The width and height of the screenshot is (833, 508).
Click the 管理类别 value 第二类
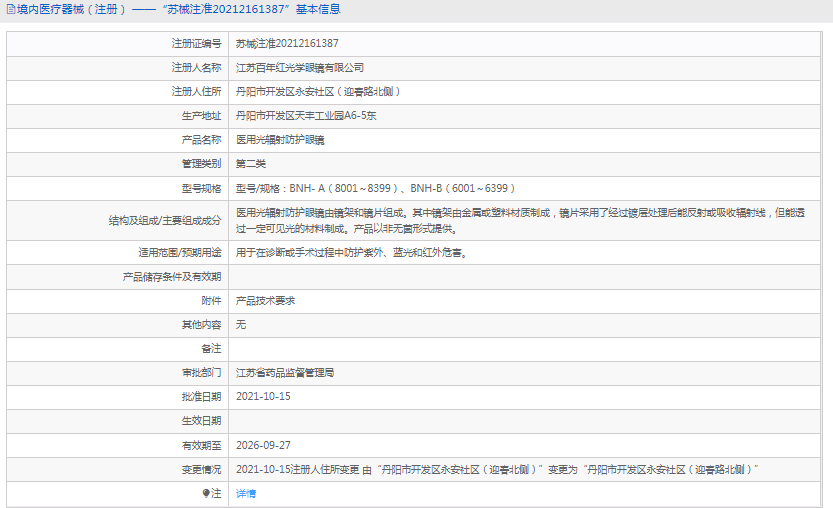point(251,164)
